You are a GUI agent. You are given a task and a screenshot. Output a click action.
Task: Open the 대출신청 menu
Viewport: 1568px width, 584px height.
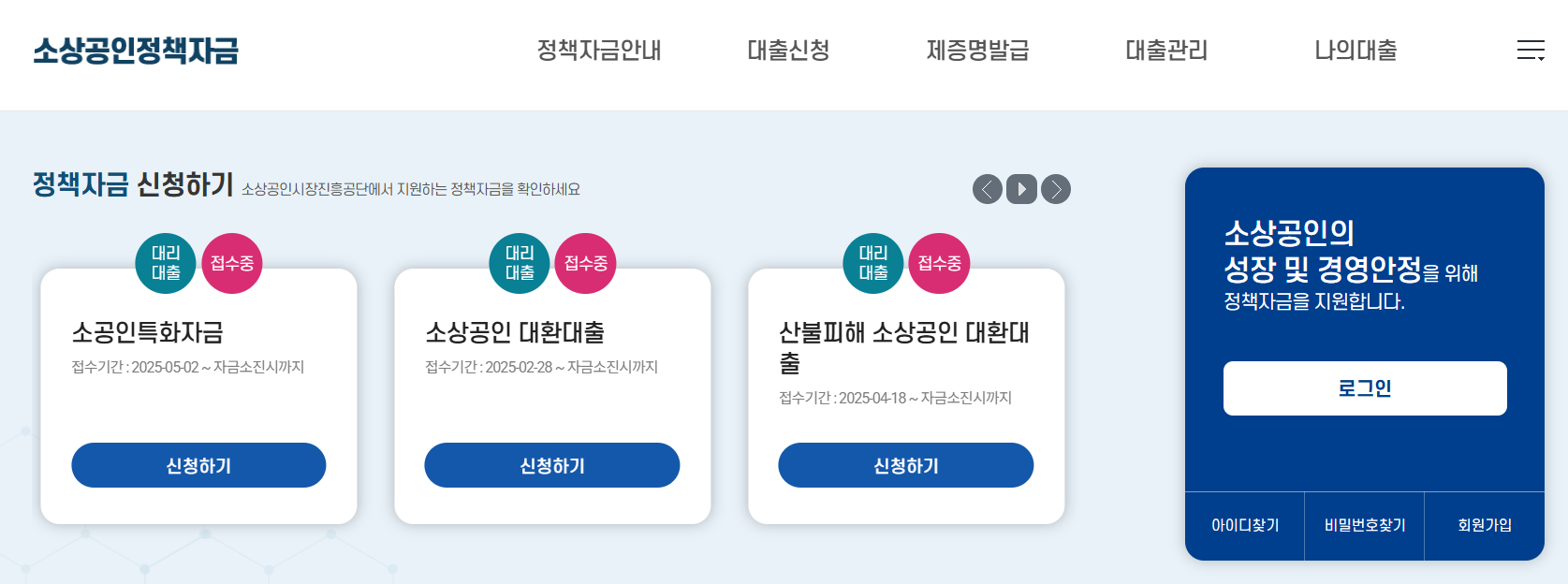point(787,51)
